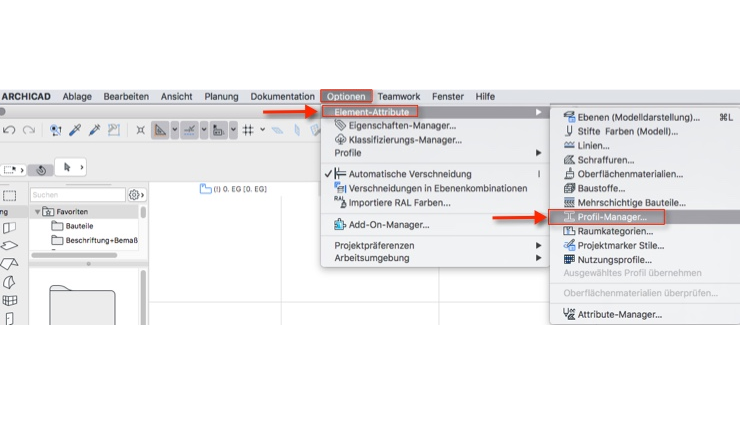
Task: Click the folder preview thumbnail
Action: pos(82,305)
